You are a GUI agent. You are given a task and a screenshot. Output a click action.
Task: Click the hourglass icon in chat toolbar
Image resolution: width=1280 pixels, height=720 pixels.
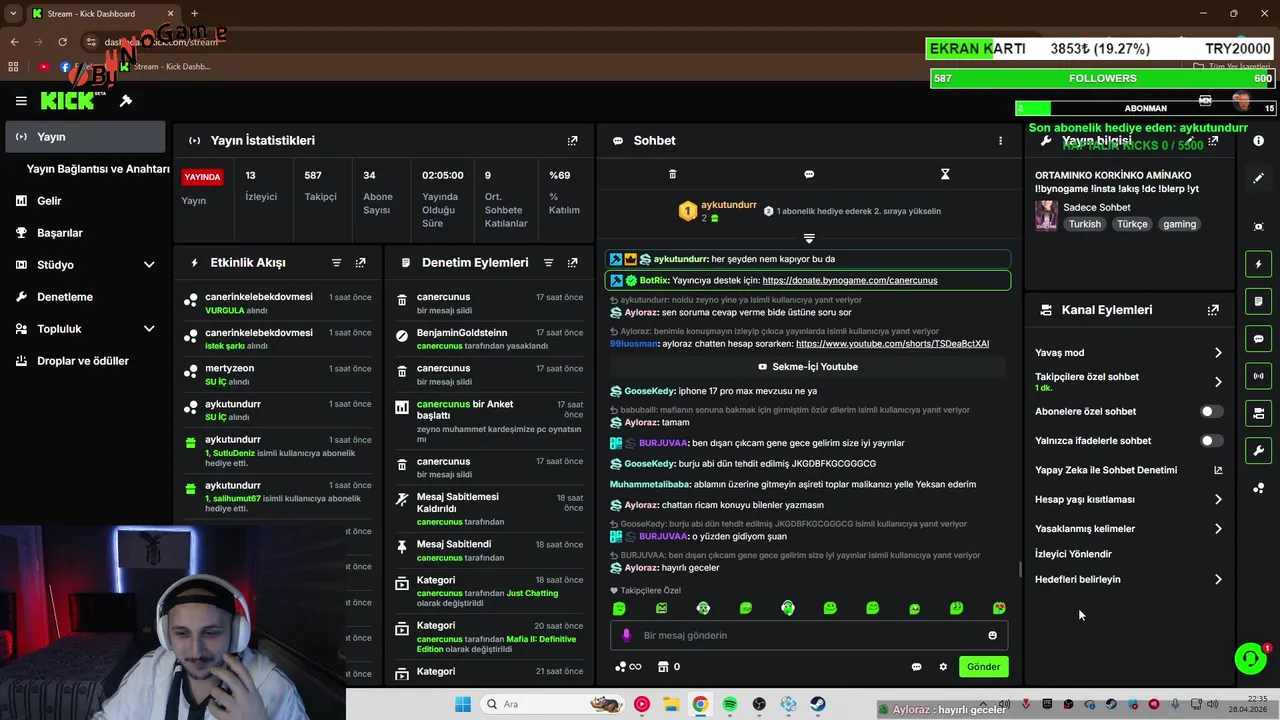[945, 174]
